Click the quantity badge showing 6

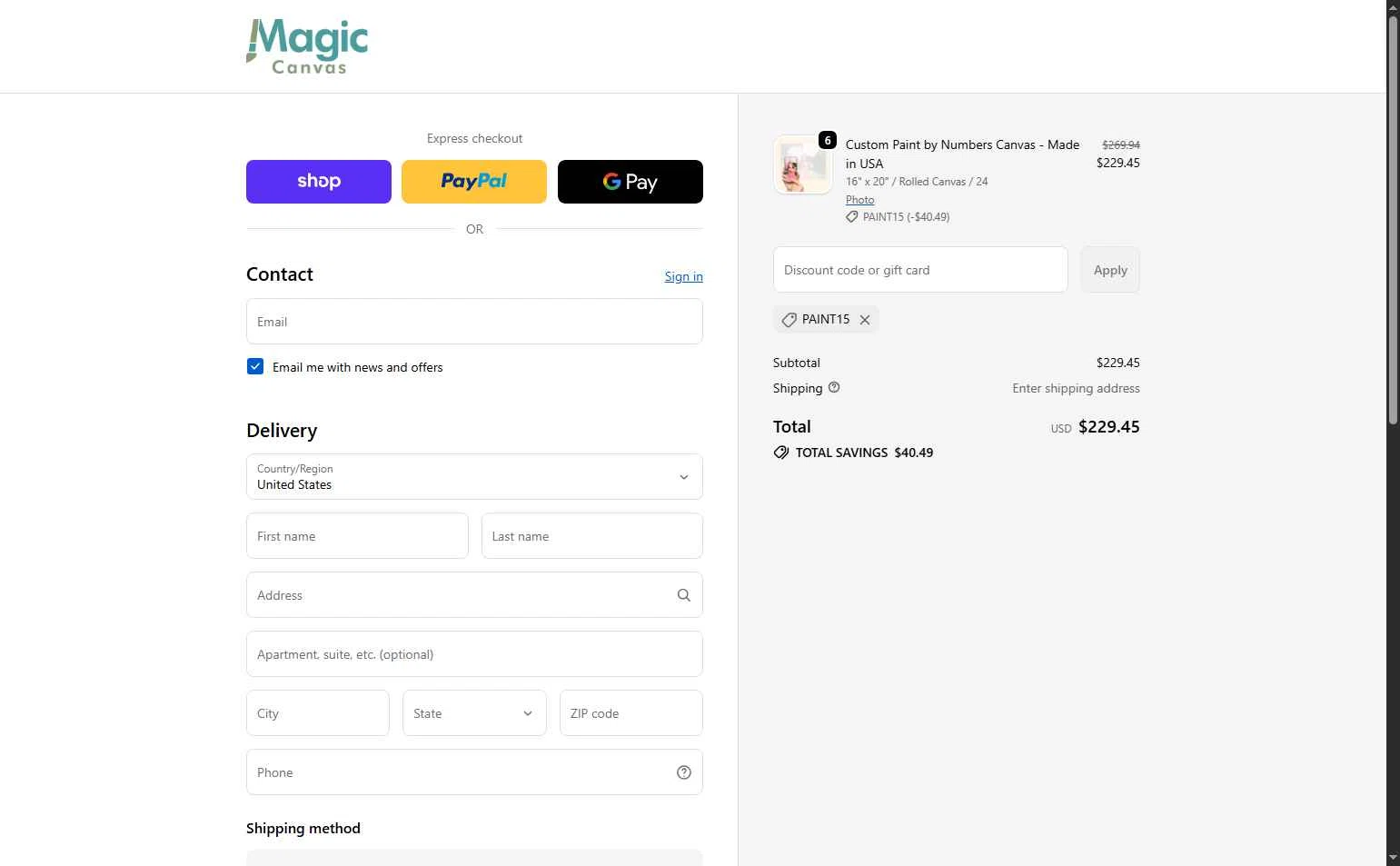click(x=828, y=140)
